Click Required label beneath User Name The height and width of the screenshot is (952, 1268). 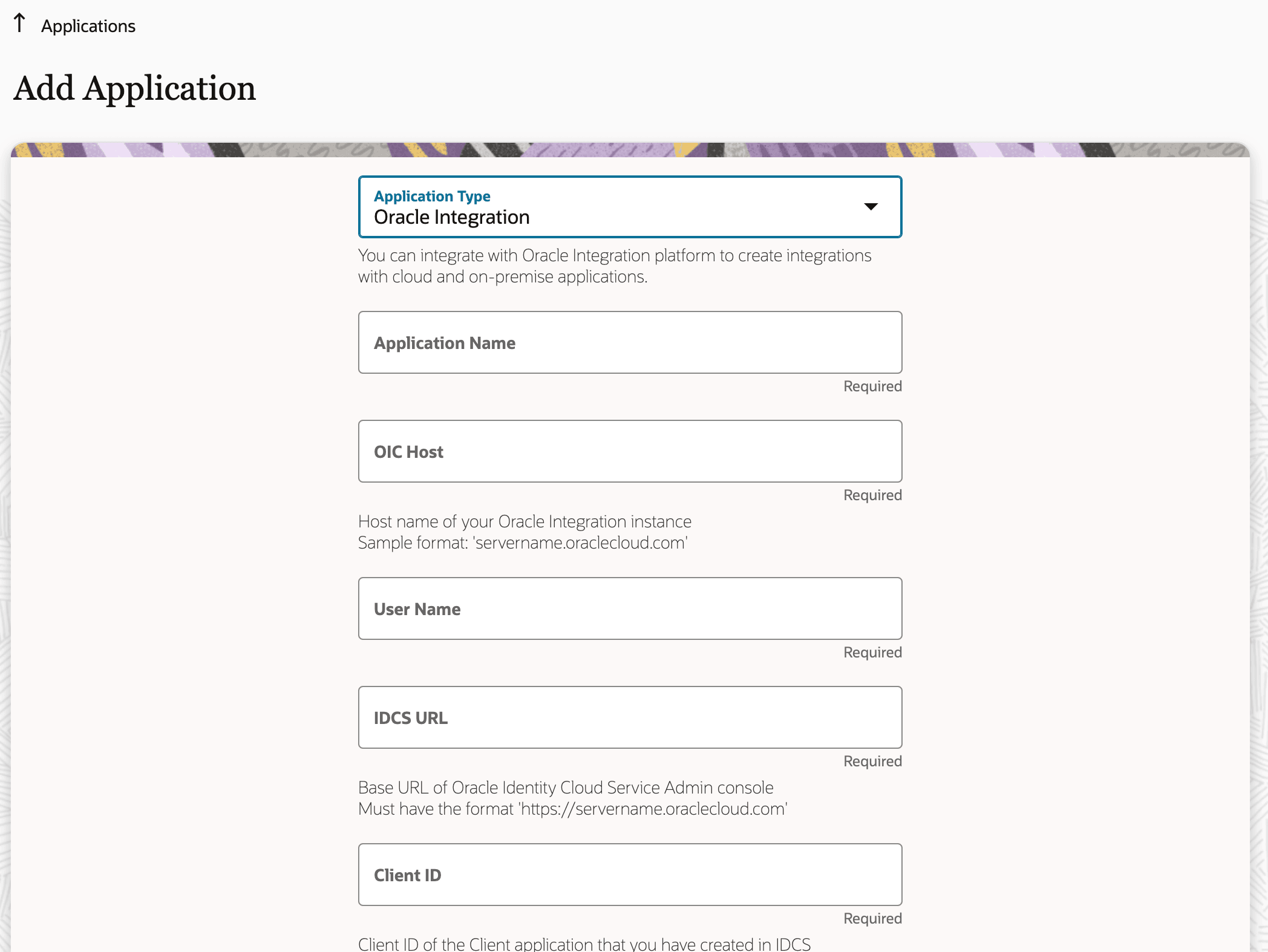(x=872, y=653)
